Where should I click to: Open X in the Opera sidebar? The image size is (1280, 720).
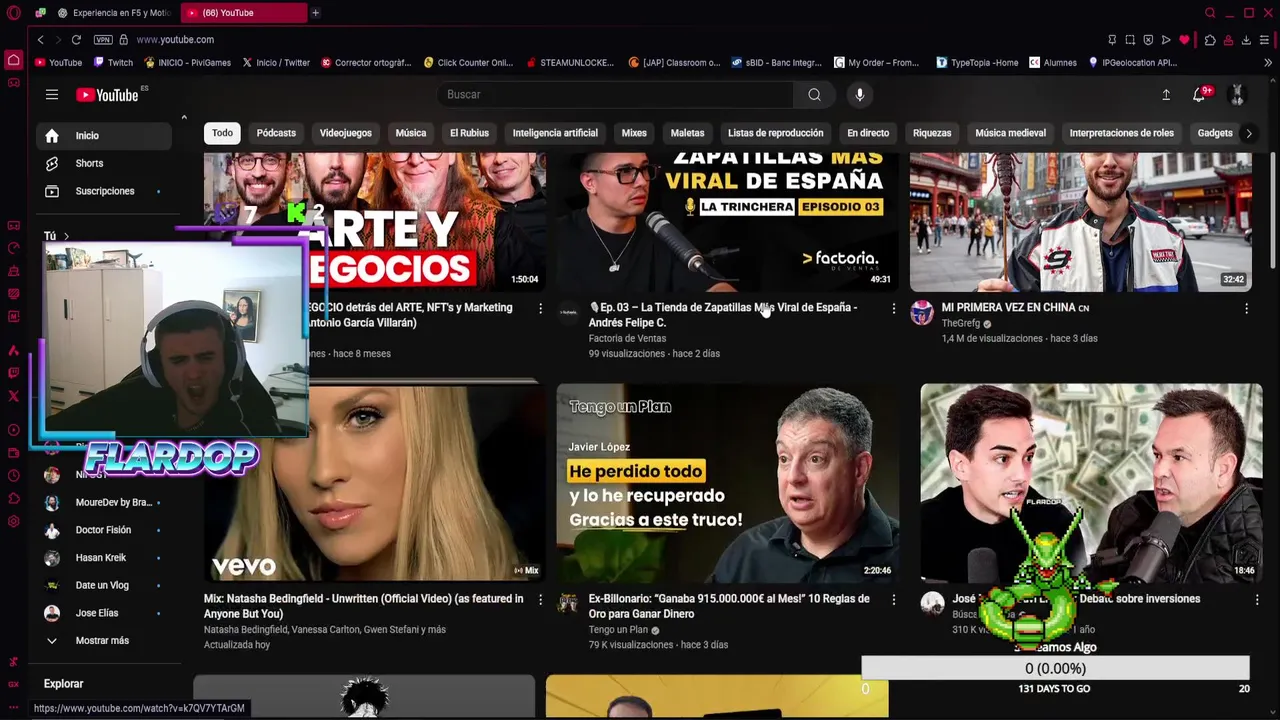[x=13, y=396]
